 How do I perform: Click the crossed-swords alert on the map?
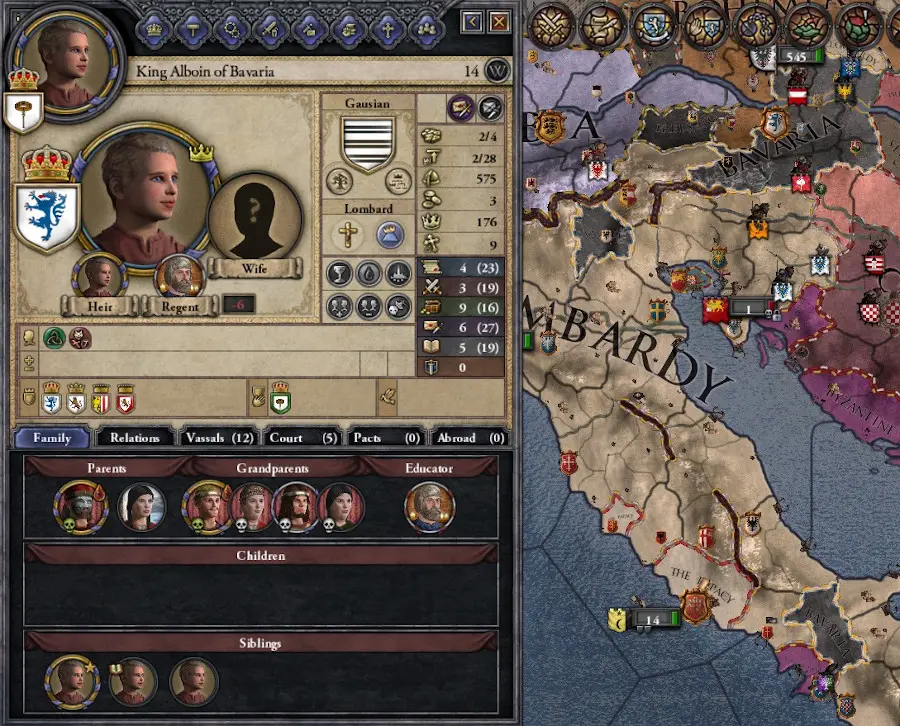[x=552, y=25]
